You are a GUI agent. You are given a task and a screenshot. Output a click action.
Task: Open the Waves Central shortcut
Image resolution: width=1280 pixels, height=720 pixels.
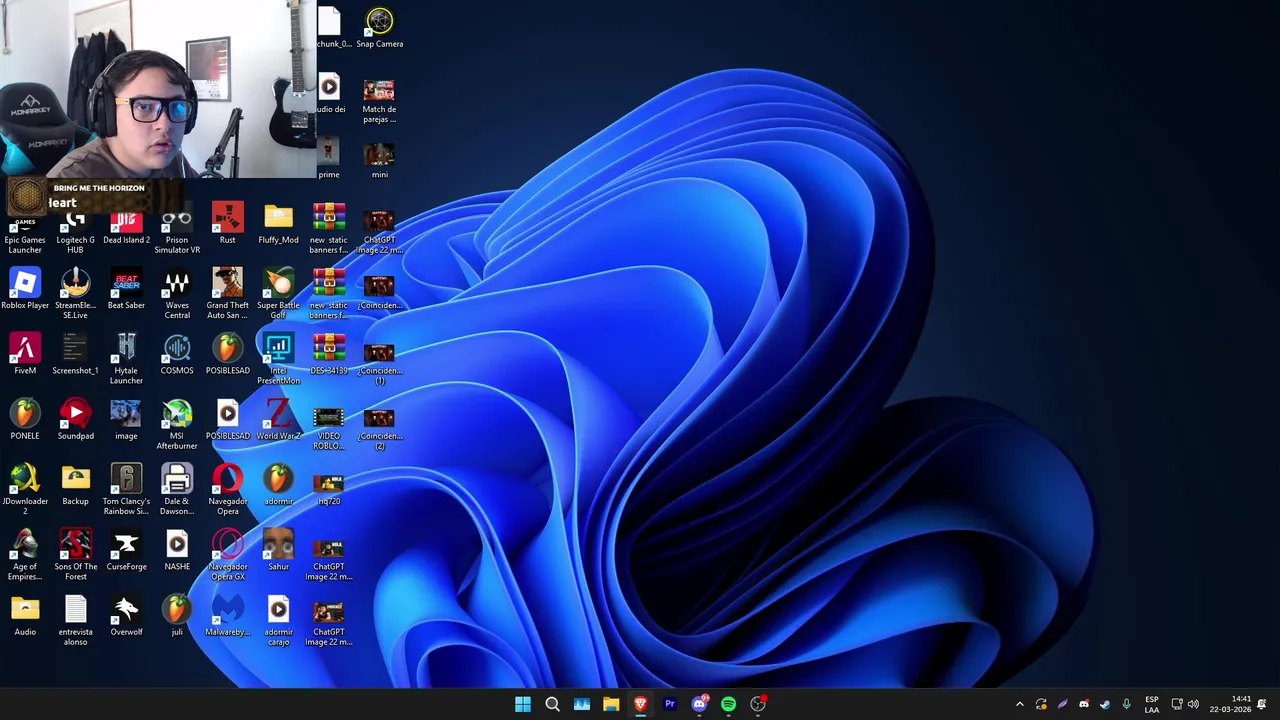(x=177, y=294)
